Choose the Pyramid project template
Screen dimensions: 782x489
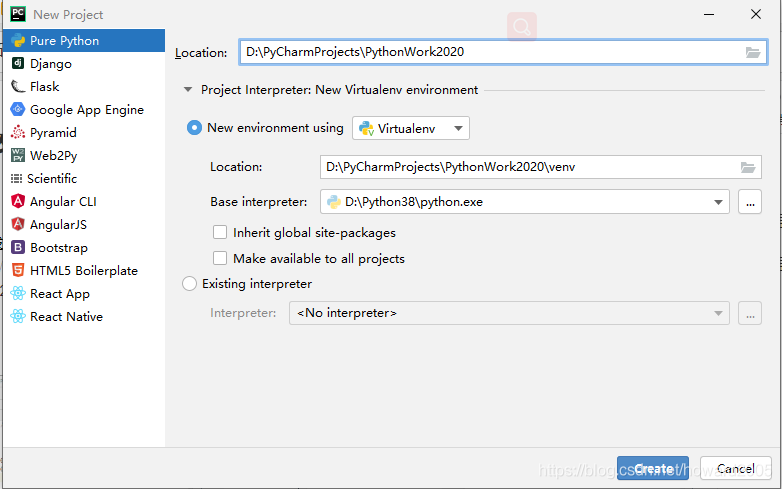pyautogui.click(x=84, y=132)
